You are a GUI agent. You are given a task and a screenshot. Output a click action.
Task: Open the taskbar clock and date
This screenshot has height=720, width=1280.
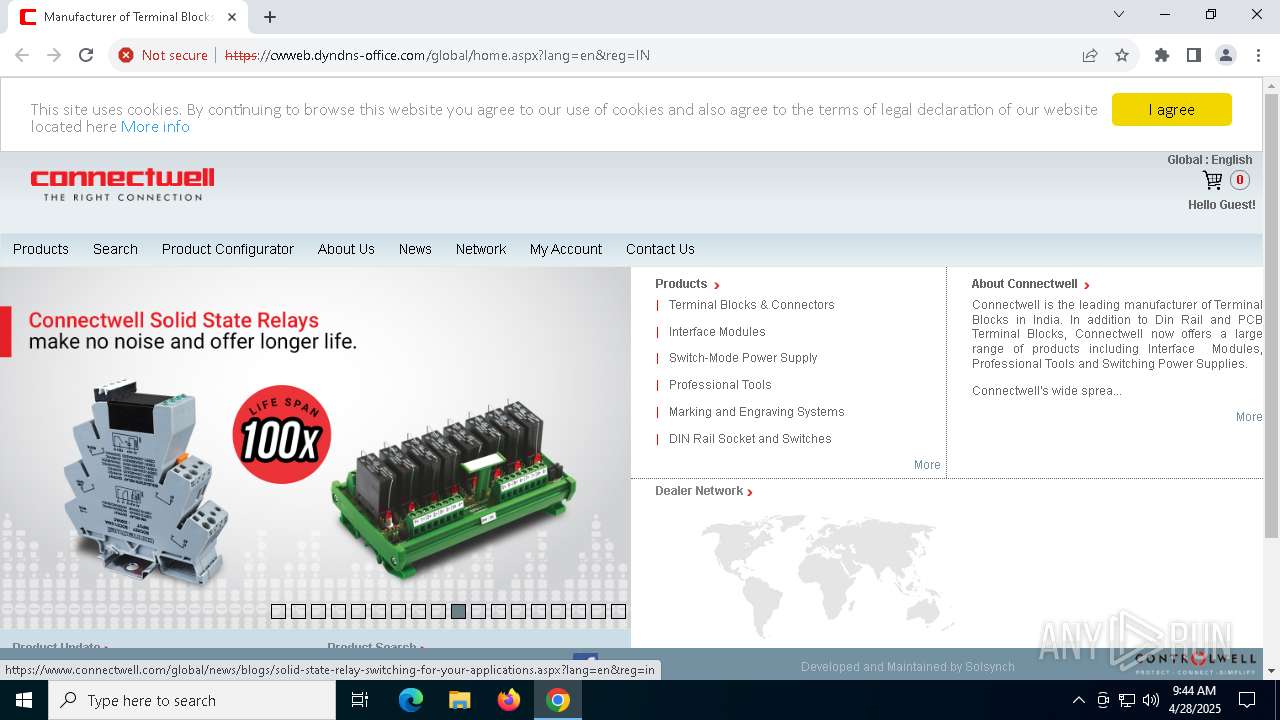[x=1194, y=700]
